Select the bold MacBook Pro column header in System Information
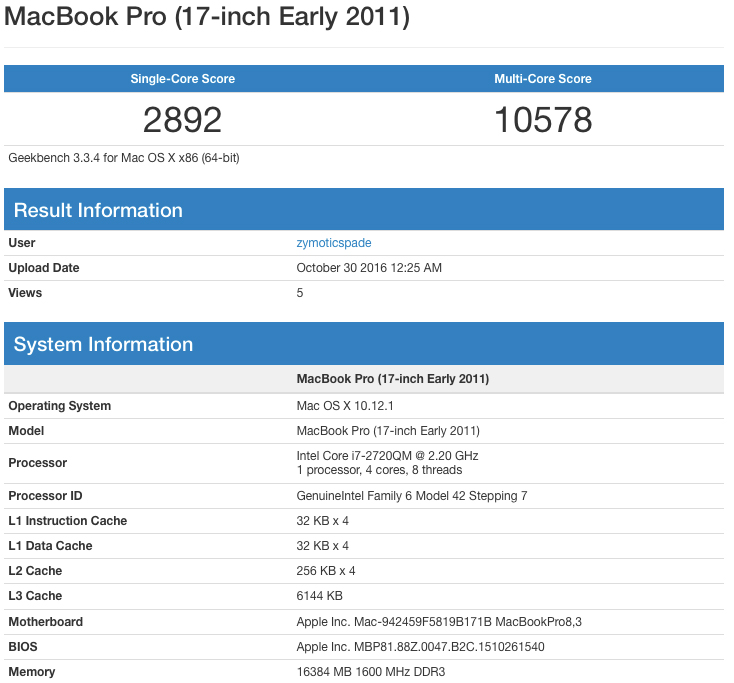The image size is (734, 683). (393, 379)
